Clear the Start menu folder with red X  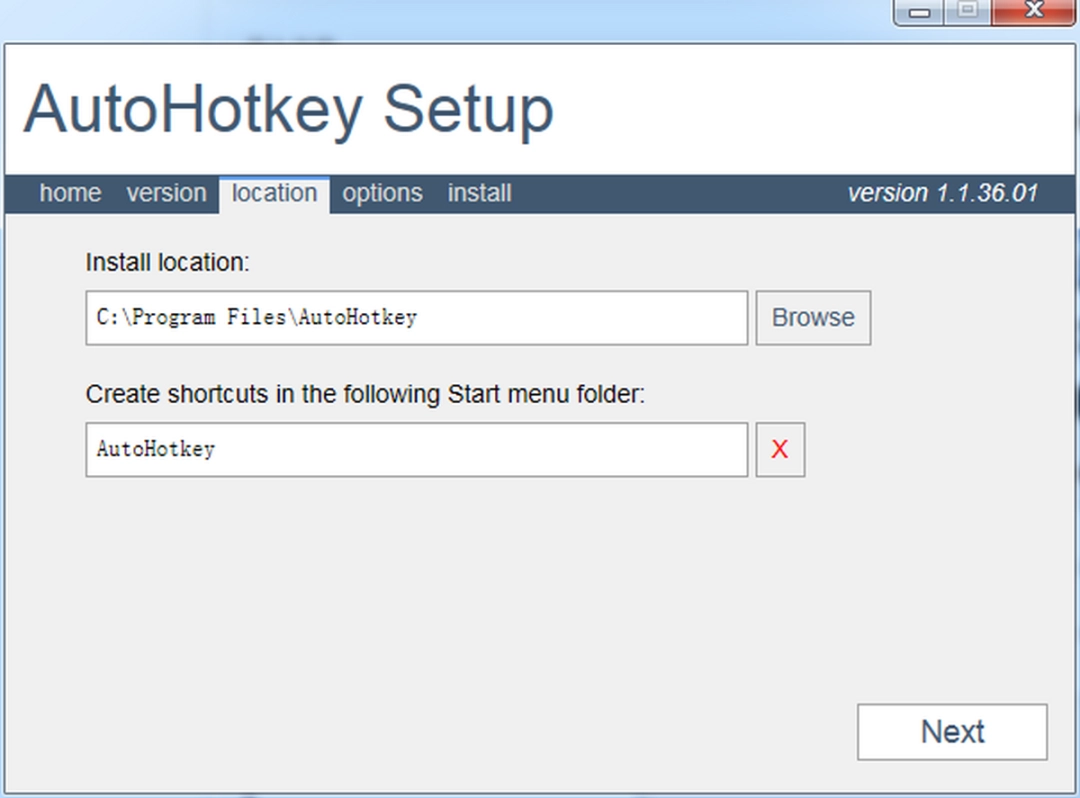780,449
